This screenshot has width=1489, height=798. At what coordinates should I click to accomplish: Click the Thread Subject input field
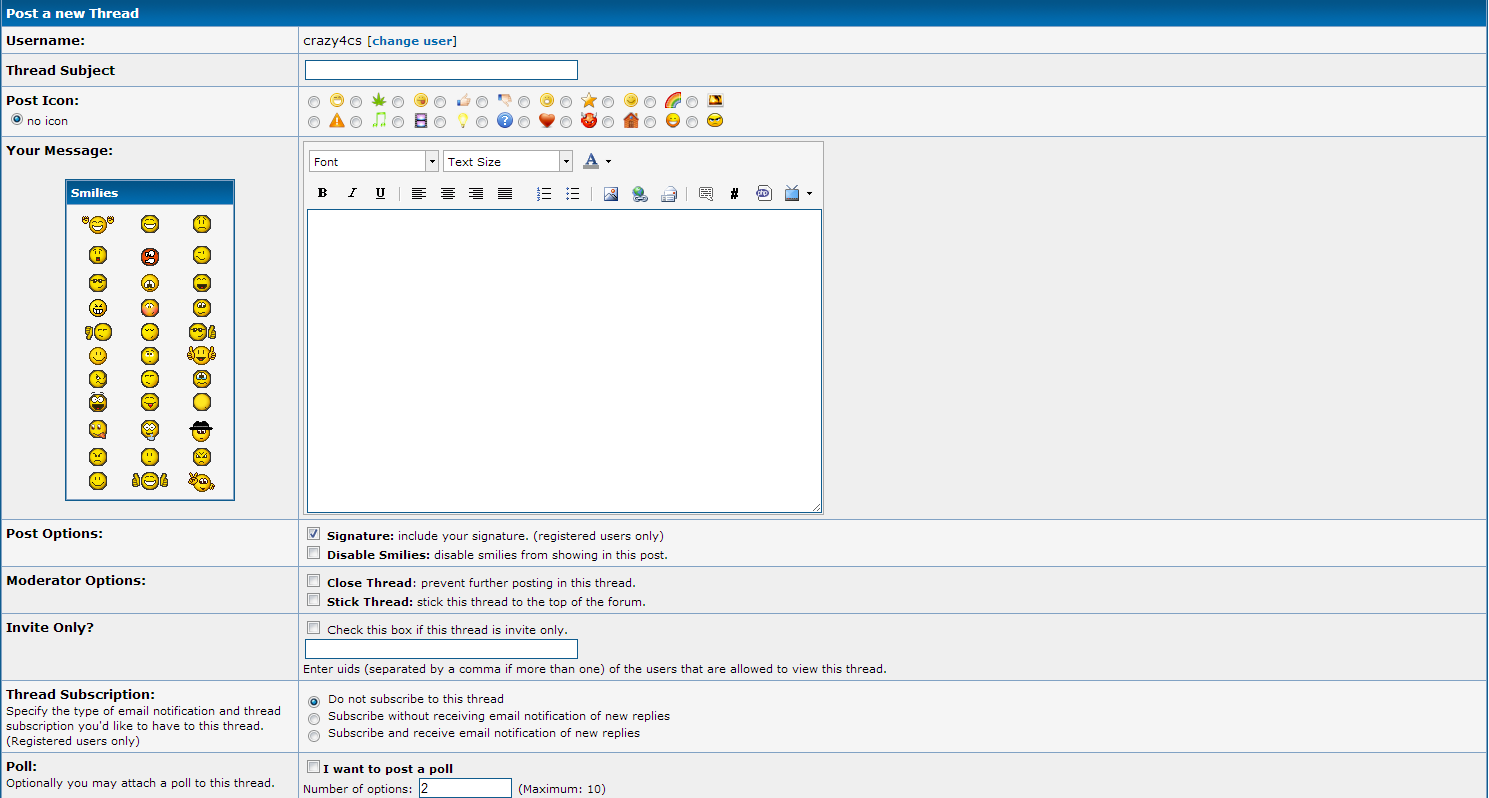pyautogui.click(x=441, y=70)
